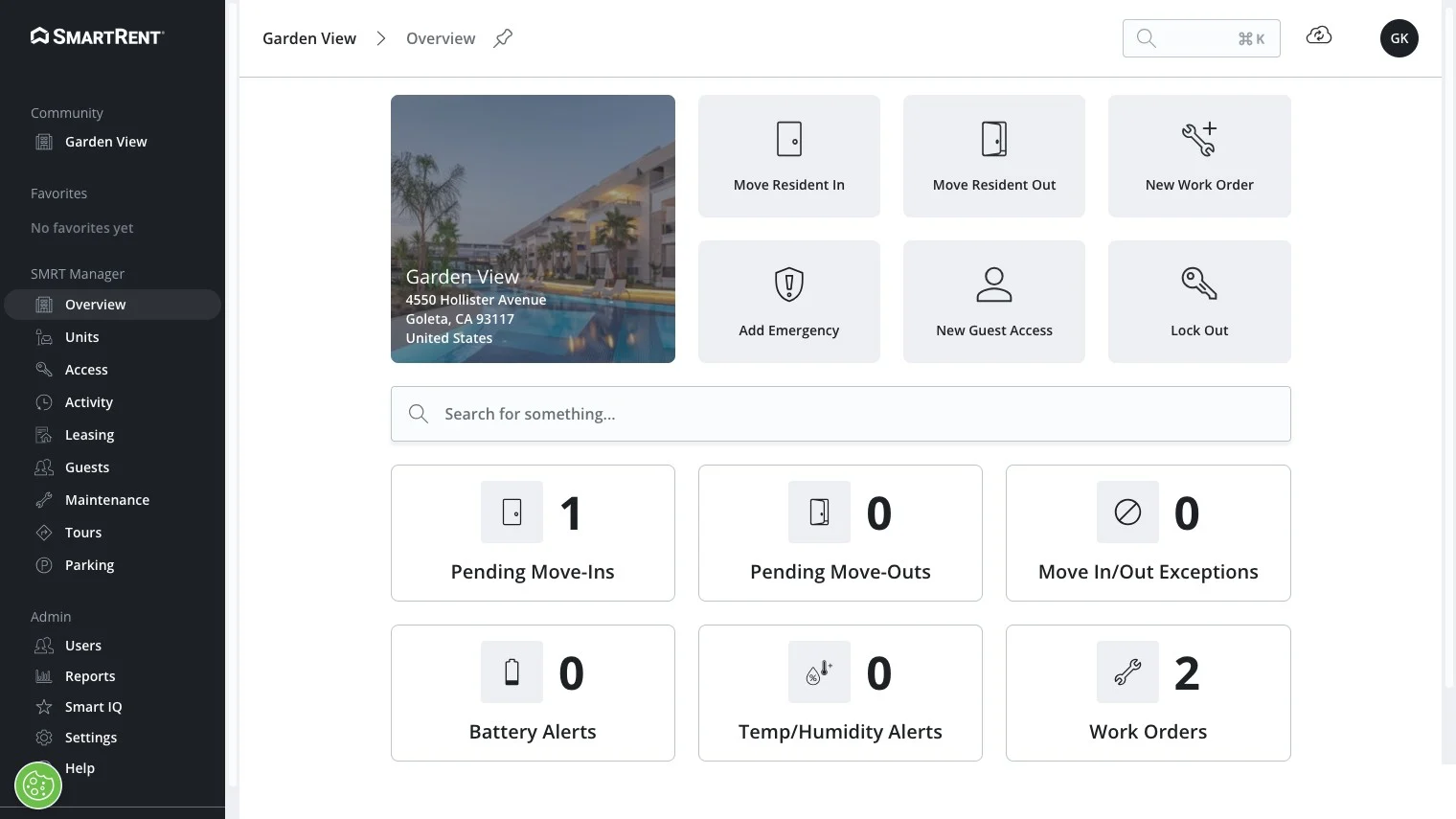Open the Pending Move-Ins card
This screenshot has height=819, width=1456.
click(533, 534)
